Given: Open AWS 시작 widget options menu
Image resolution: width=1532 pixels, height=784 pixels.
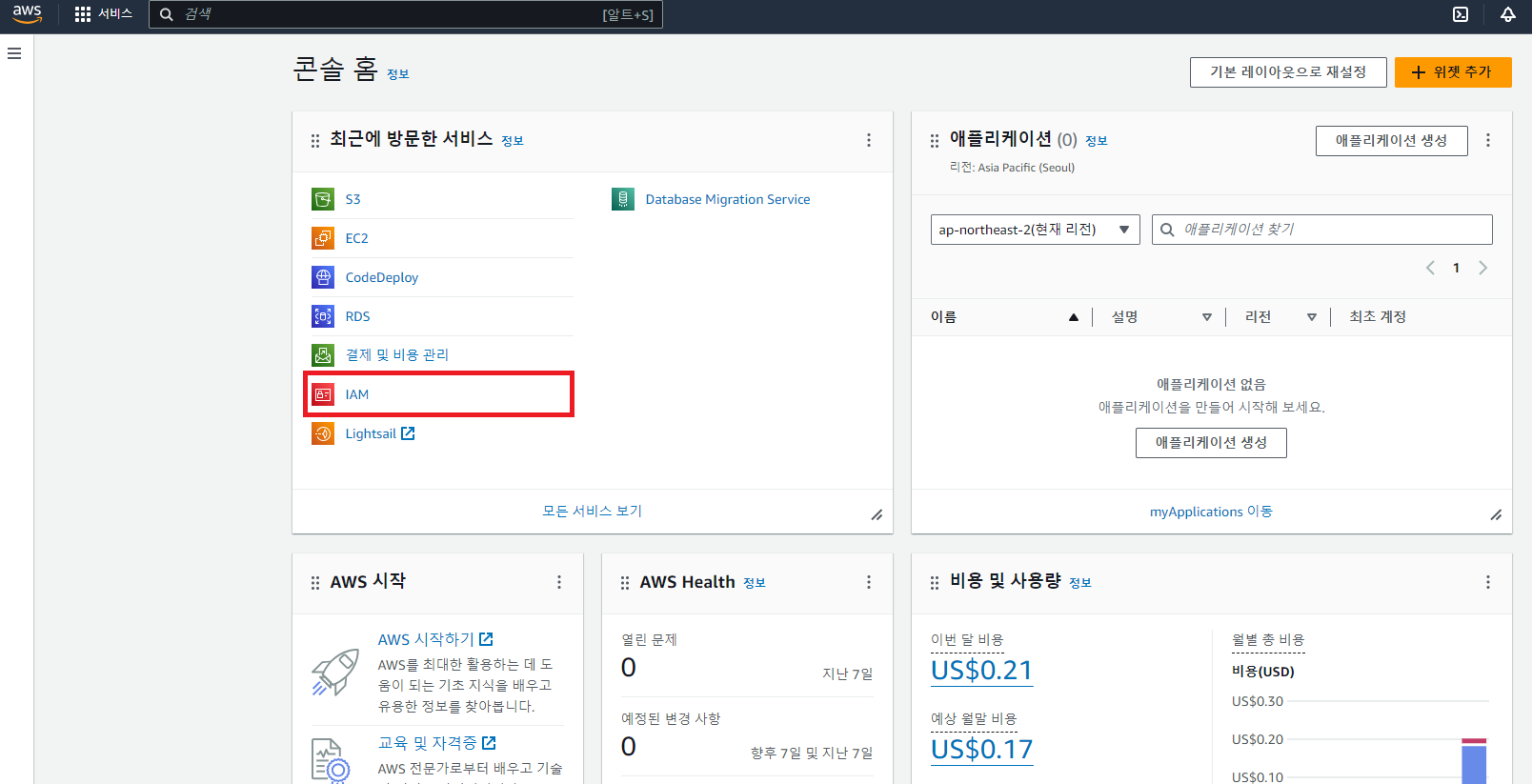Looking at the screenshot, I should pyautogui.click(x=559, y=582).
